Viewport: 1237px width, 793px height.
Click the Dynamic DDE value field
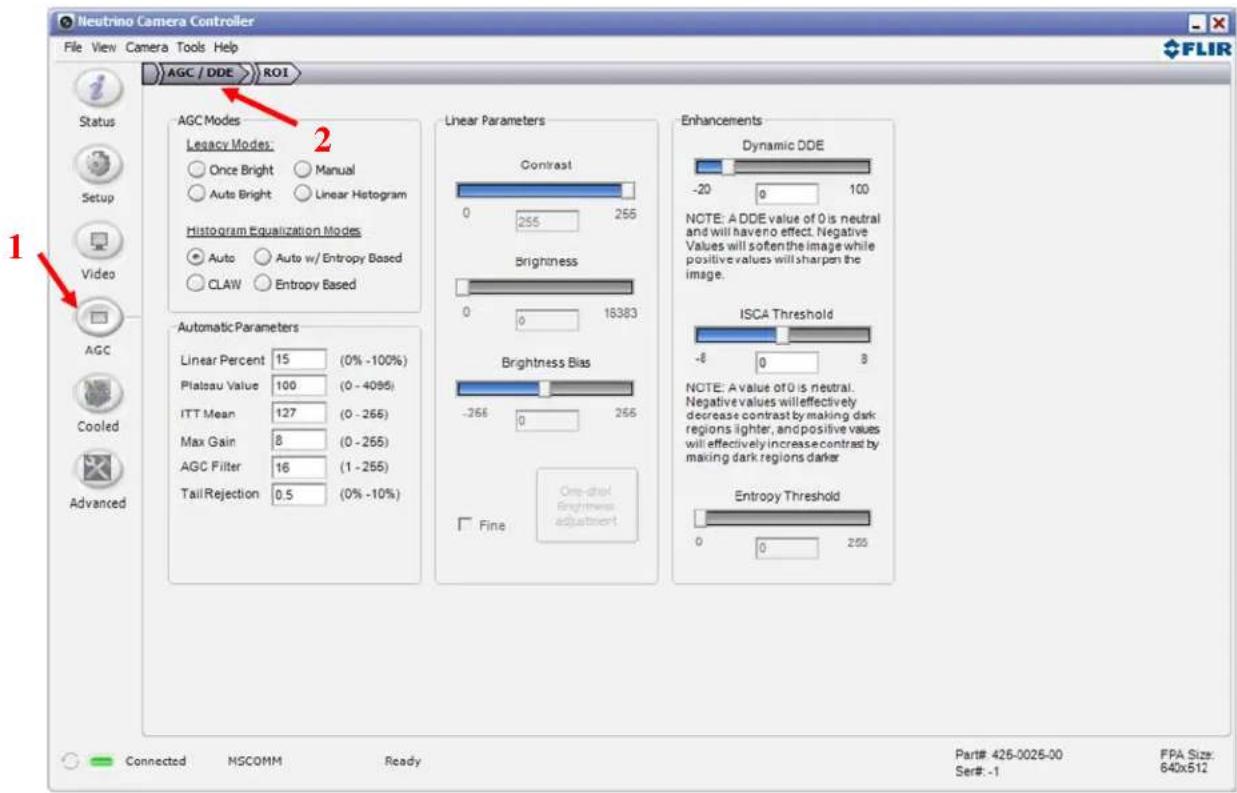(x=786, y=194)
